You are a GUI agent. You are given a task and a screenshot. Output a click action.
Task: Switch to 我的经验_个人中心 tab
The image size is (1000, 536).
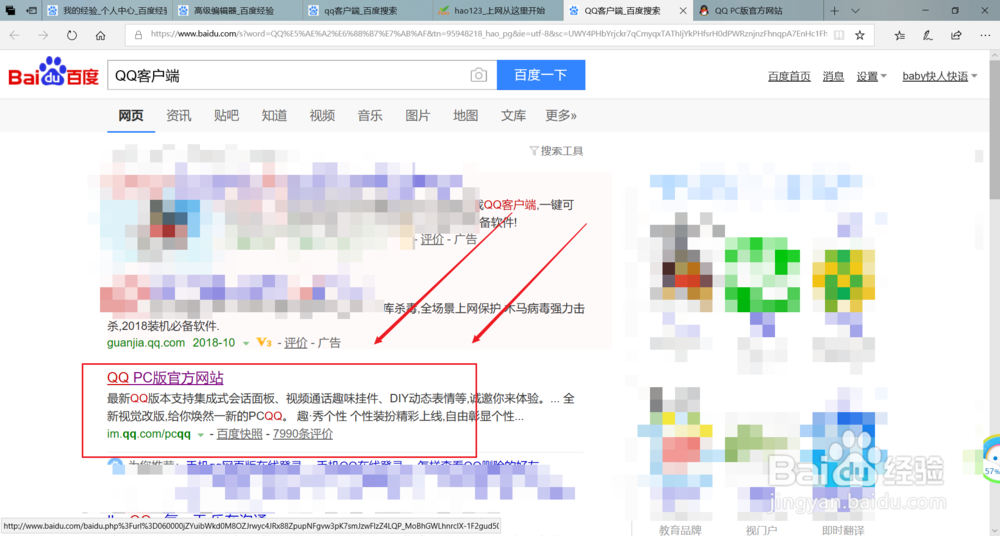pyautogui.click(x=107, y=11)
